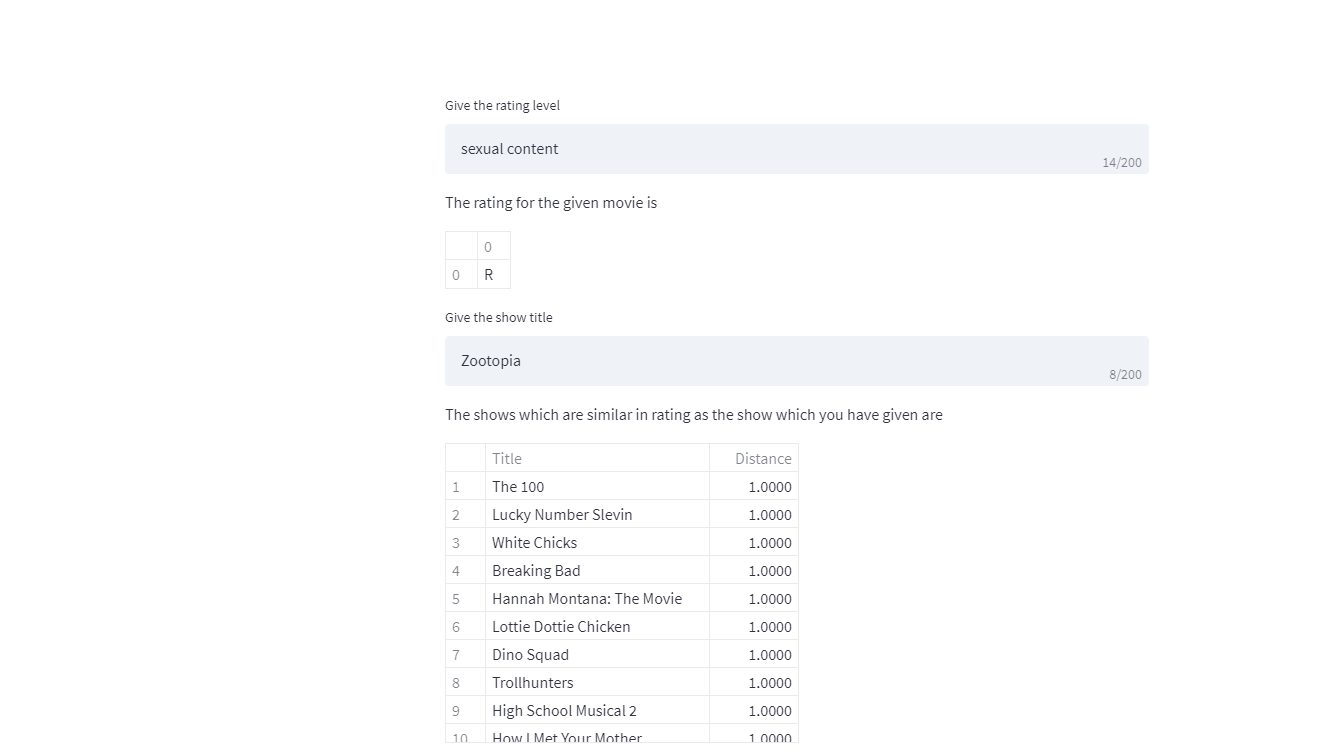The image size is (1334, 754).
Task: Select 'Hannah Montana: The Movie' row title
Action: (x=587, y=598)
